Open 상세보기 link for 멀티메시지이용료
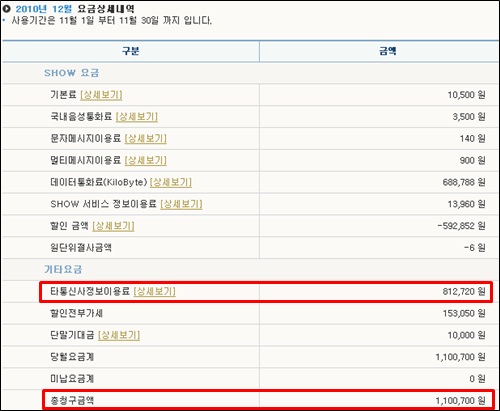Viewport: 500px width, 411px height. click(146, 160)
